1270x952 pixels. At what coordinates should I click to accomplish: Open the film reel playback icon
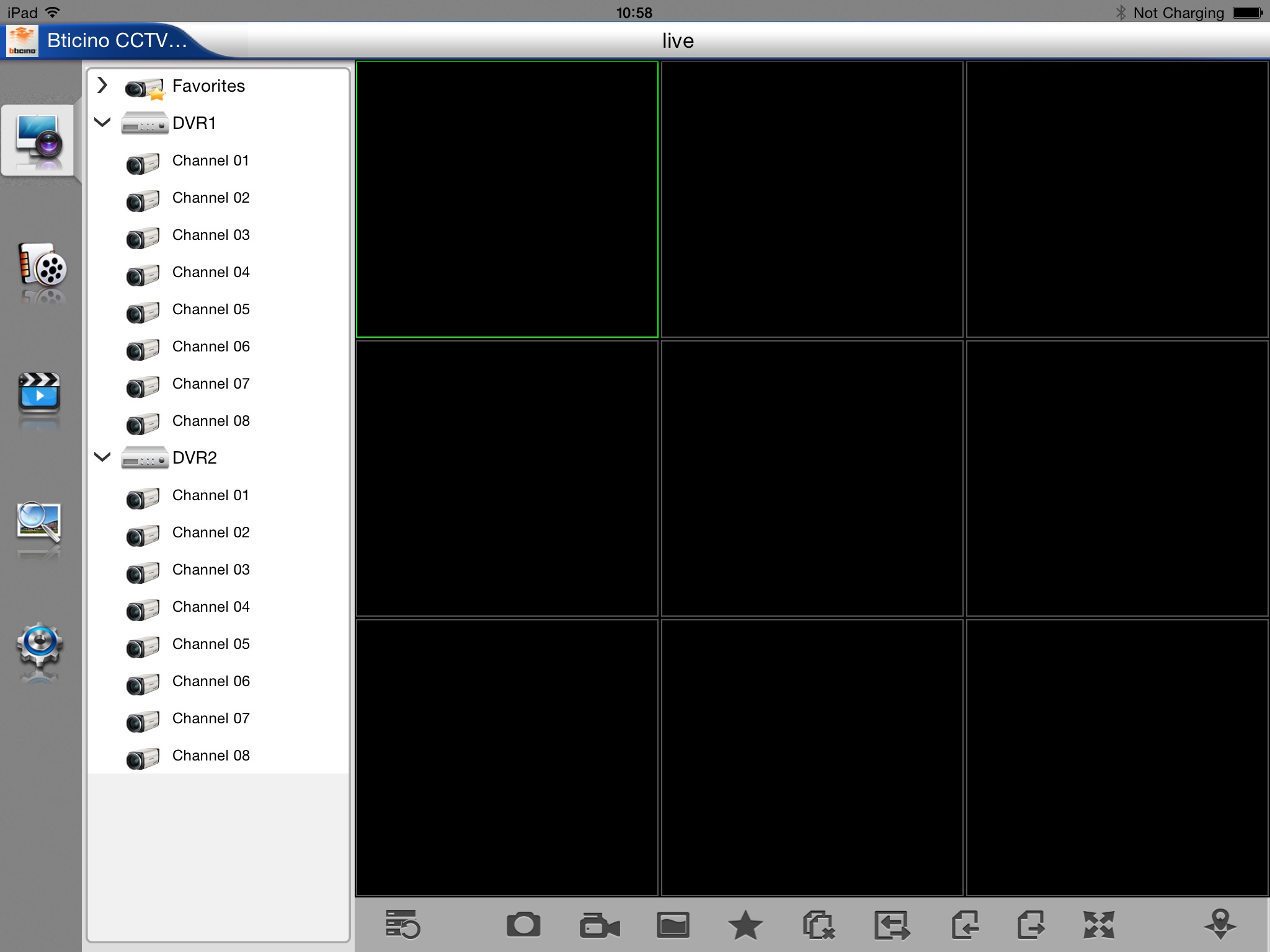(41, 267)
